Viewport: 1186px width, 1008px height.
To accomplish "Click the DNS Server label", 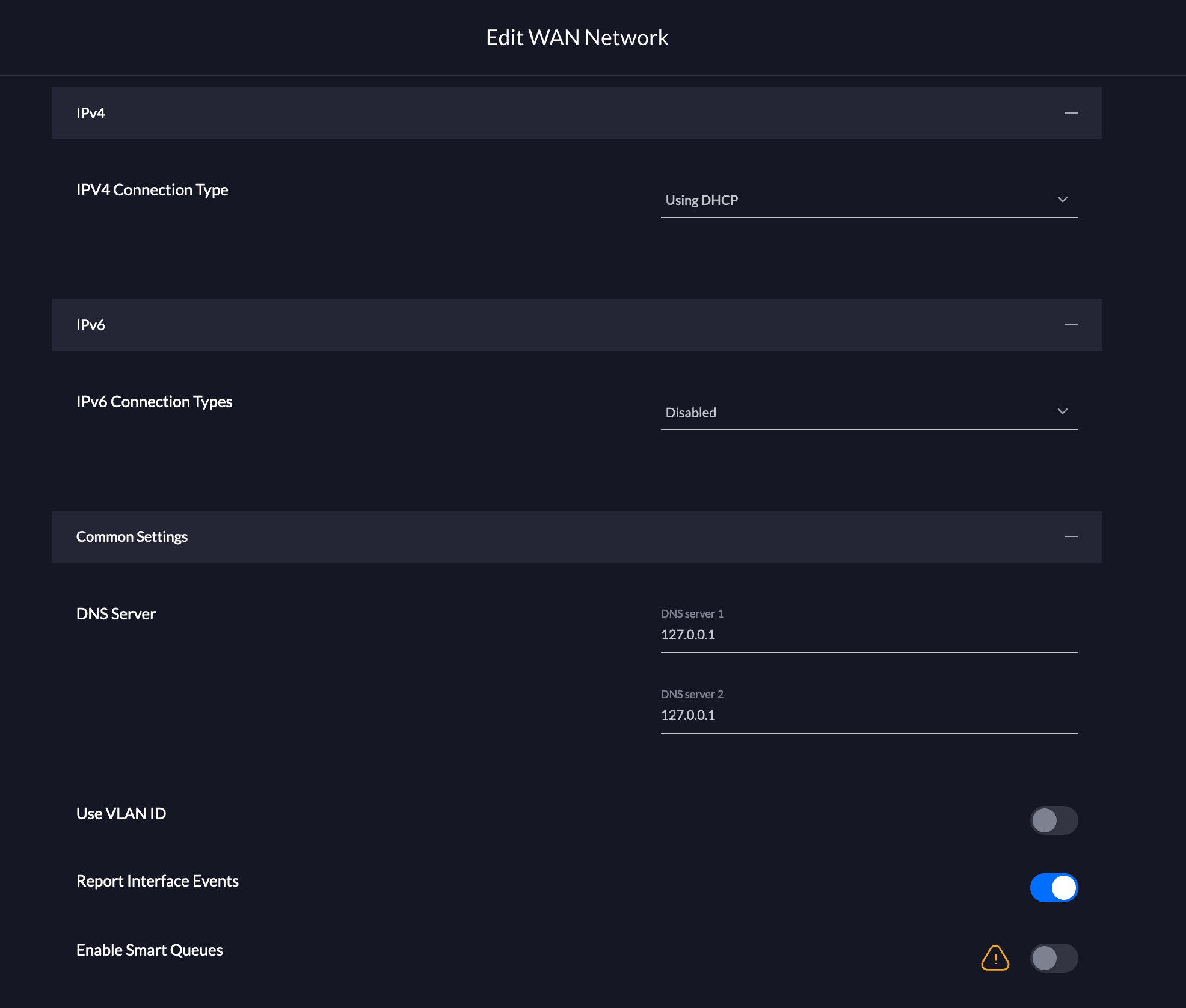I will 116,614.
